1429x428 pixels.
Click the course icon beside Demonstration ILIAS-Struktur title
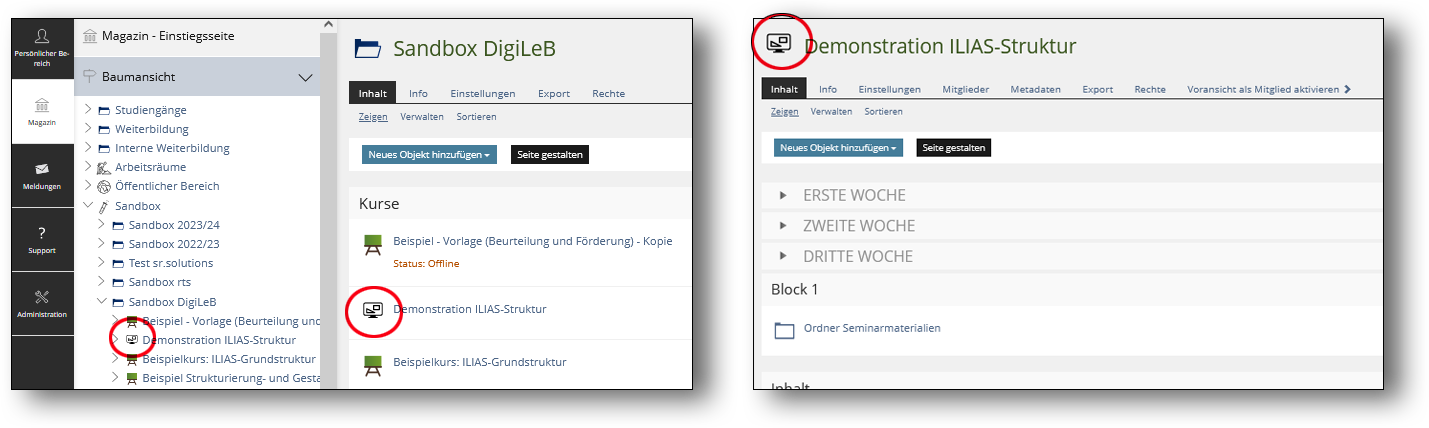[779, 42]
